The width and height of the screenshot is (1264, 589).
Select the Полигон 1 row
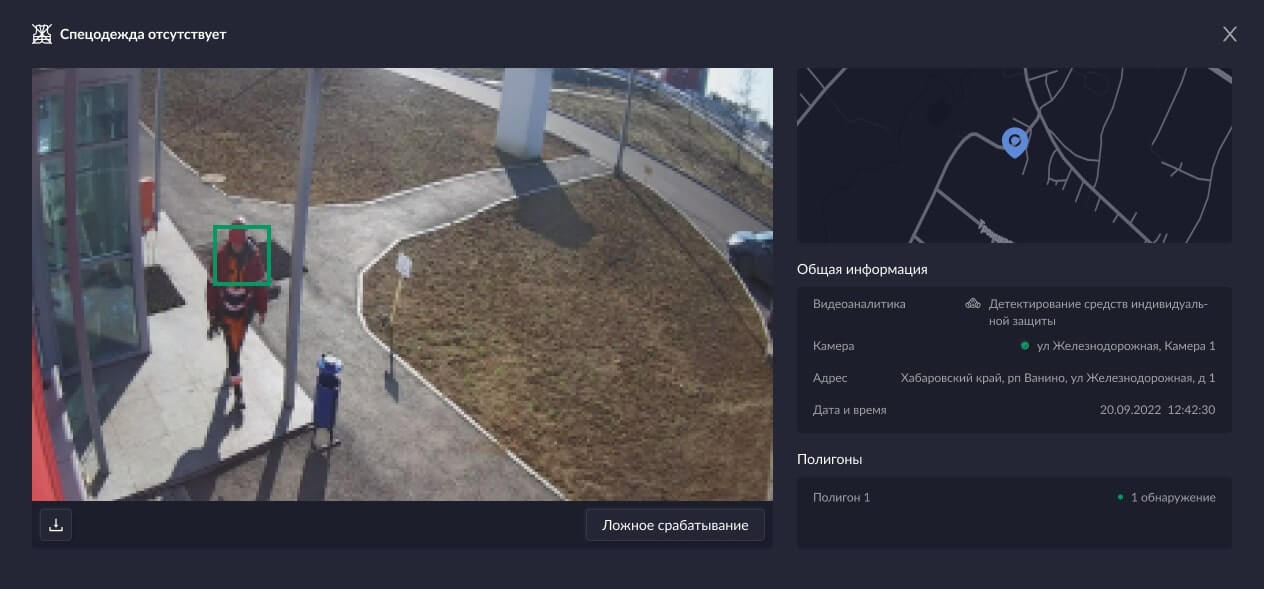pos(1014,497)
